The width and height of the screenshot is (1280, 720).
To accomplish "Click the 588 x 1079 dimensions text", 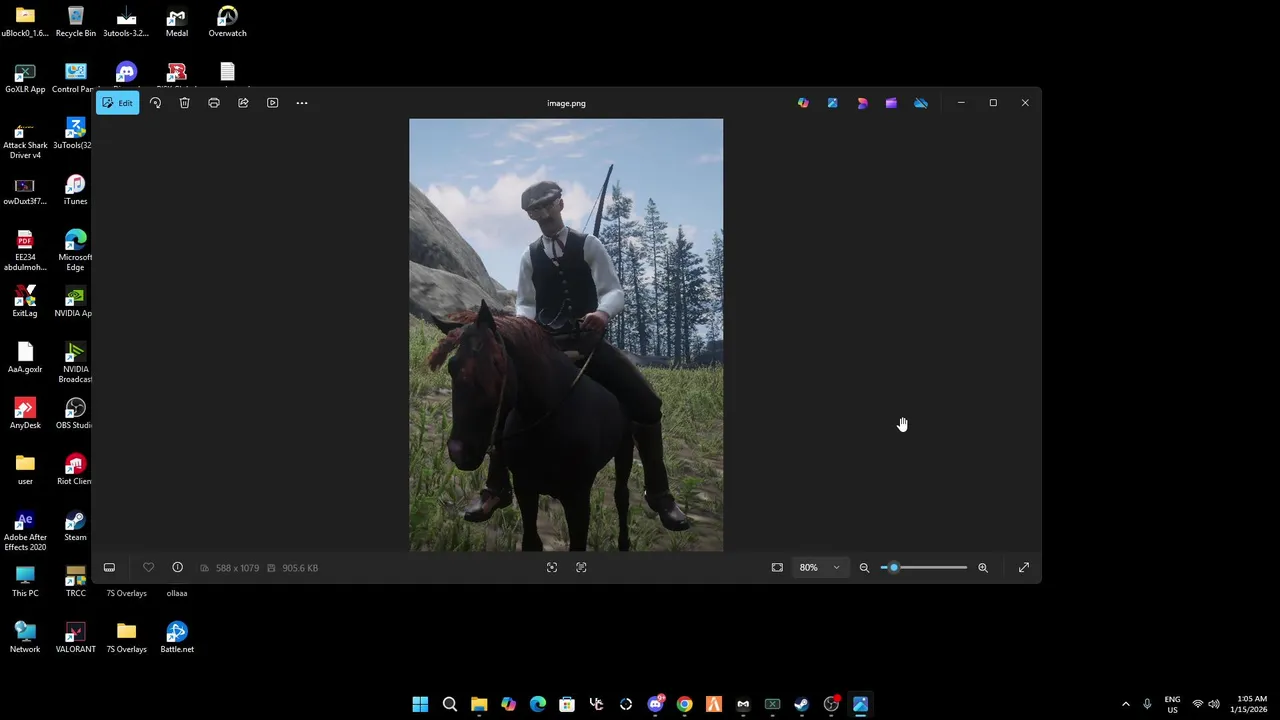I will coord(237,568).
